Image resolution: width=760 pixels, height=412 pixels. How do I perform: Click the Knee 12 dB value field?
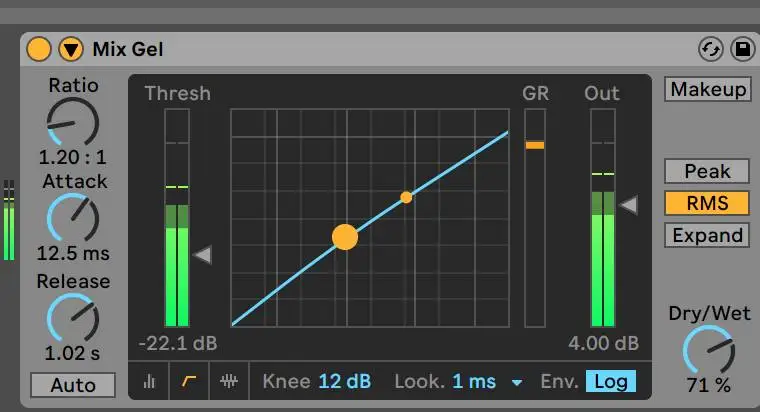[x=344, y=381]
